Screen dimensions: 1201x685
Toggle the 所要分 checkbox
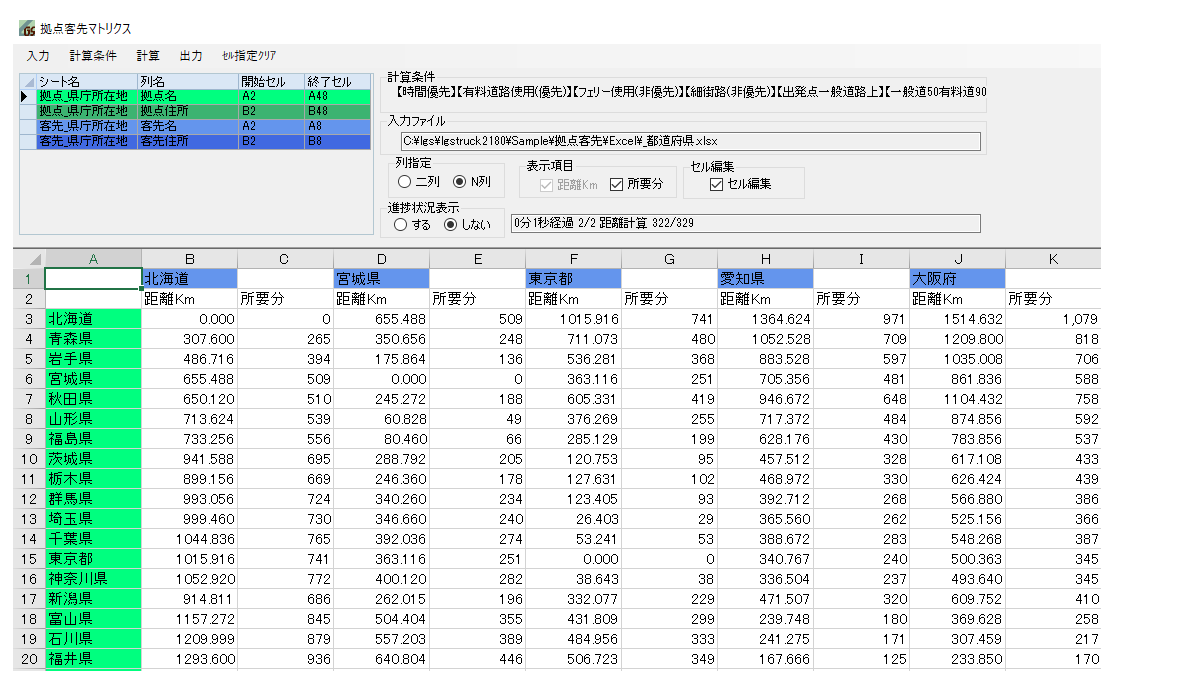click(616, 184)
